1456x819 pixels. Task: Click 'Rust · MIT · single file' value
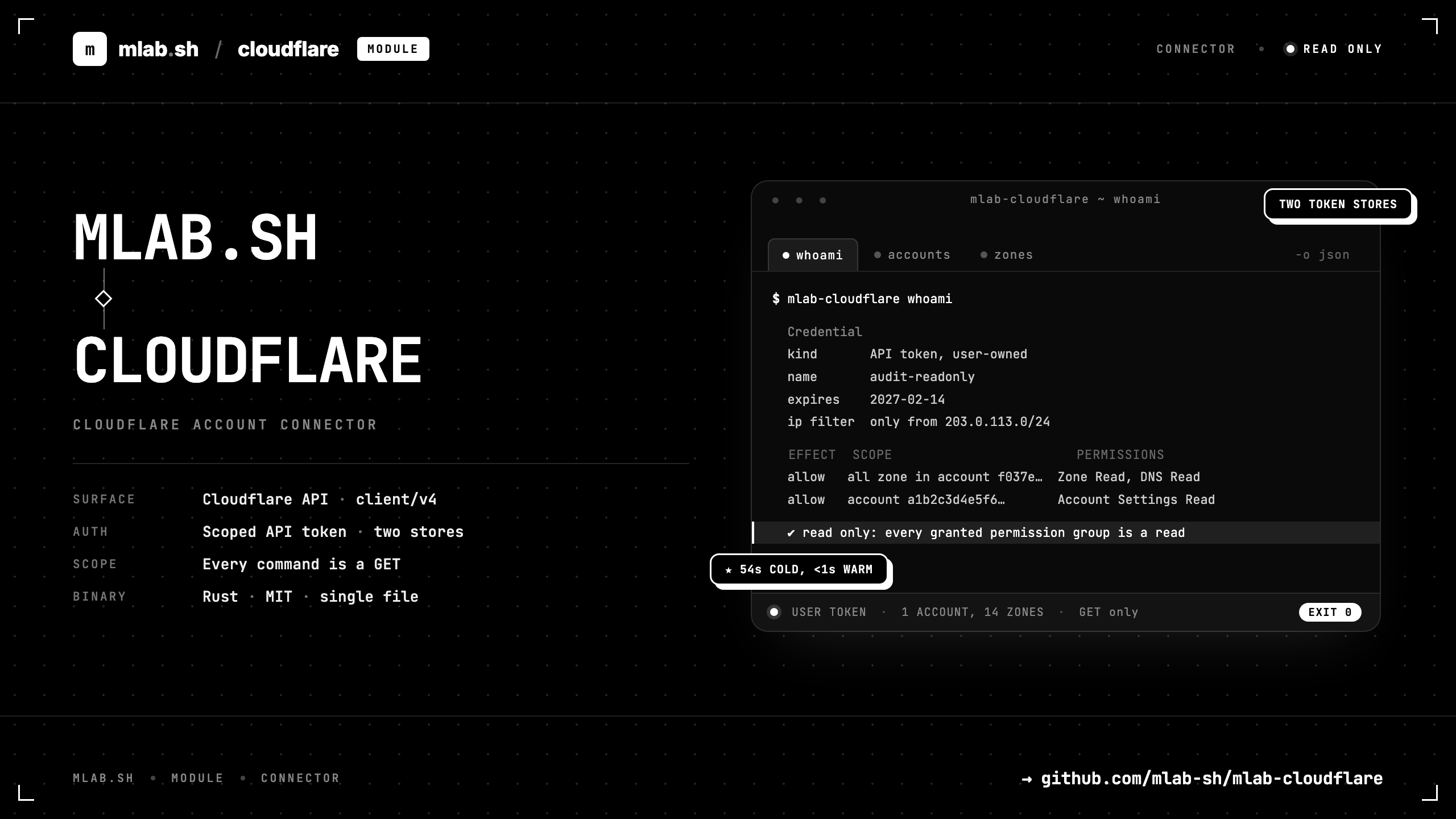pyautogui.click(x=311, y=597)
